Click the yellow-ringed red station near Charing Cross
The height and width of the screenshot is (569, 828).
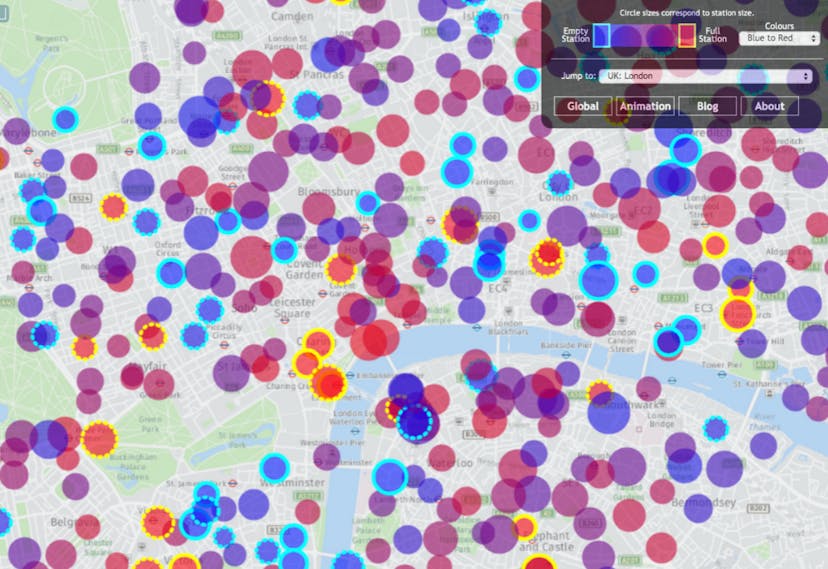tap(328, 383)
